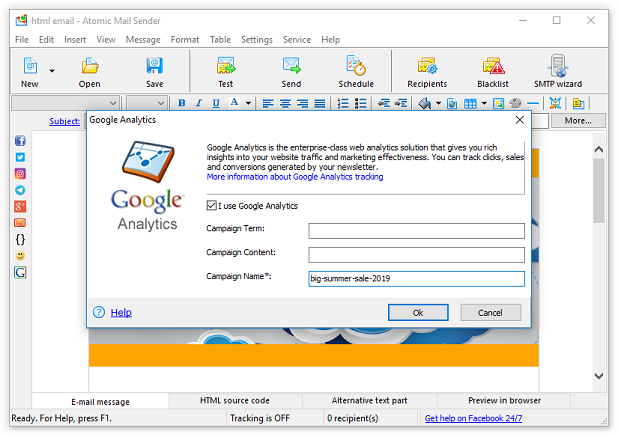Click the Instagram icon in sidebar

pos(20,174)
